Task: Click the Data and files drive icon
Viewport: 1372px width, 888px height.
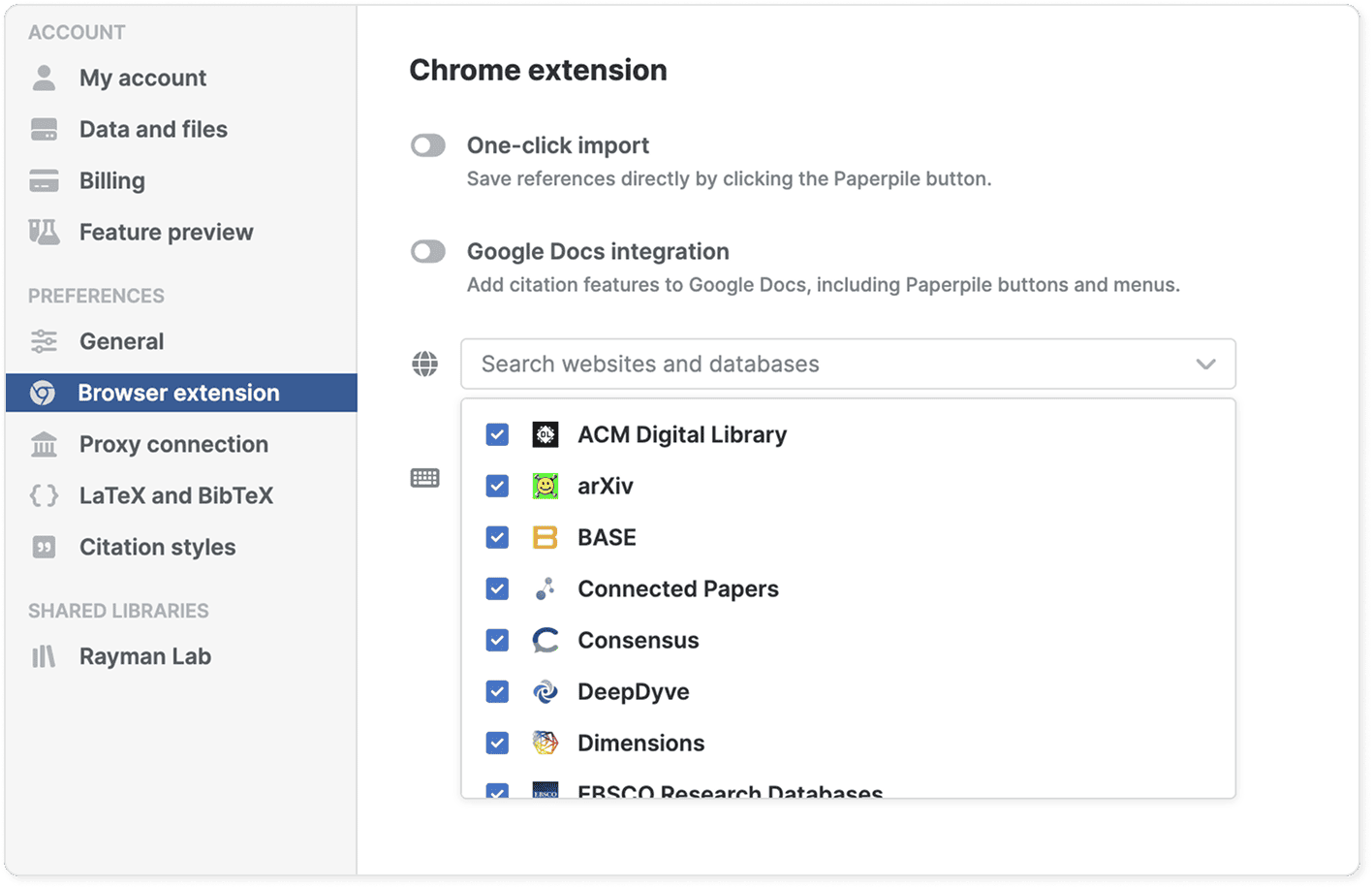Action: coord(44,129)
